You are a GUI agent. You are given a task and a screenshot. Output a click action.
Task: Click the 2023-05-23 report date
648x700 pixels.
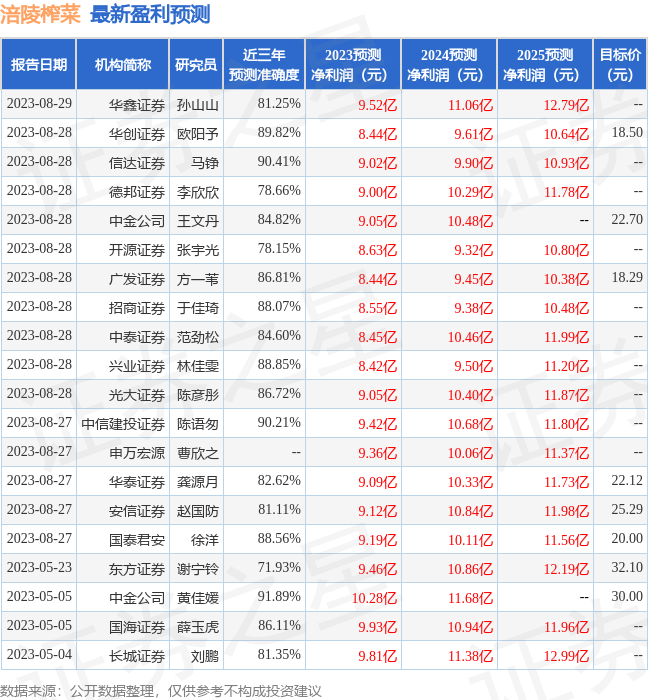click(39, 567)
